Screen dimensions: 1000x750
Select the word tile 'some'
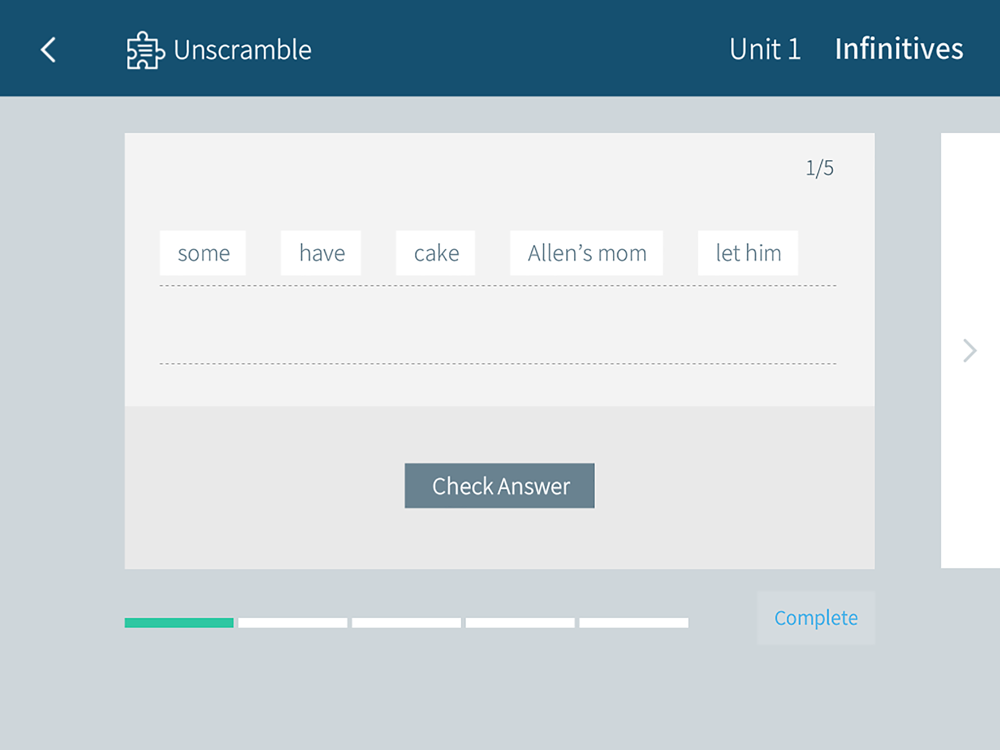pyautogui.click(x=203, y=253)
